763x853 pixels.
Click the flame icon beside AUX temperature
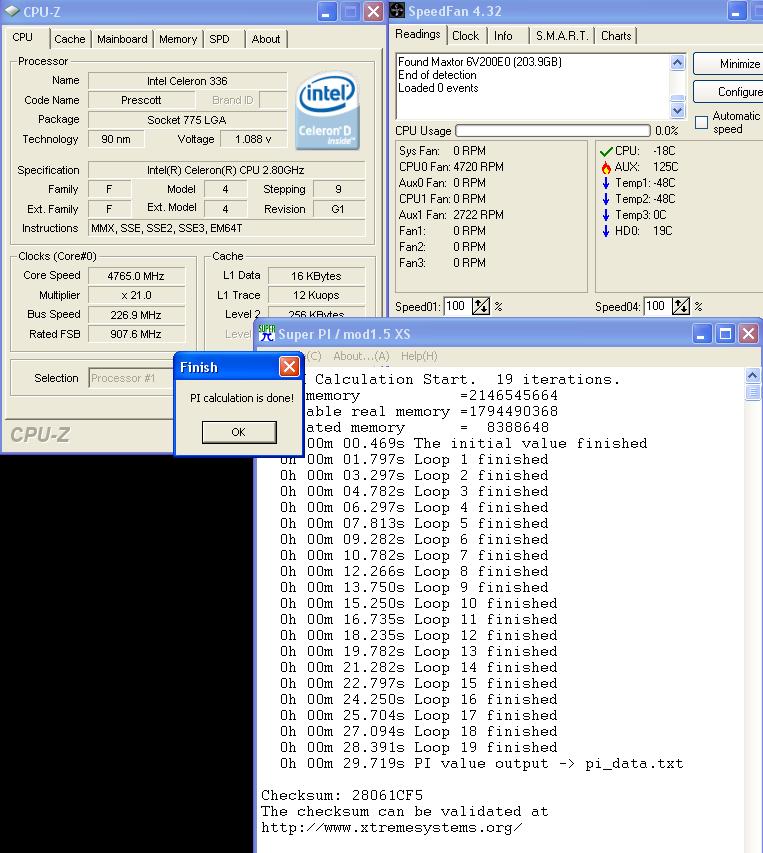pyautogui.click(x=606, y=167)
